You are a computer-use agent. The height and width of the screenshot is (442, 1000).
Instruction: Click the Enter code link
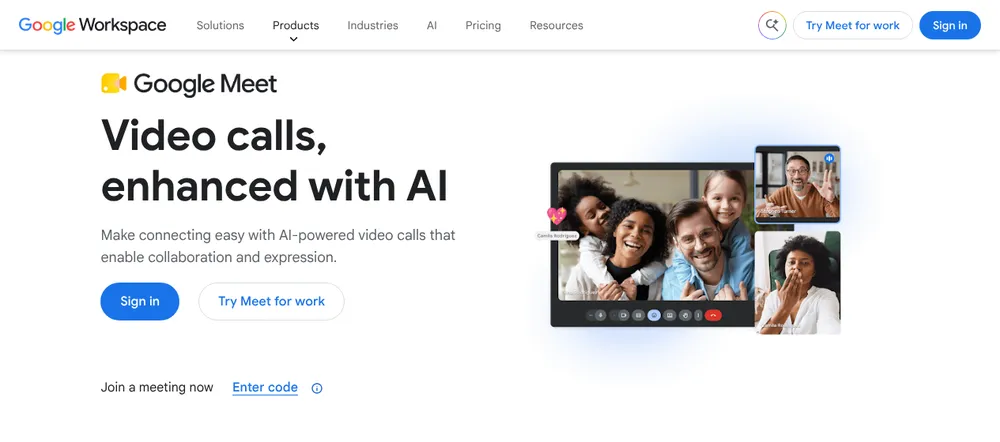(x=265, y=387)
